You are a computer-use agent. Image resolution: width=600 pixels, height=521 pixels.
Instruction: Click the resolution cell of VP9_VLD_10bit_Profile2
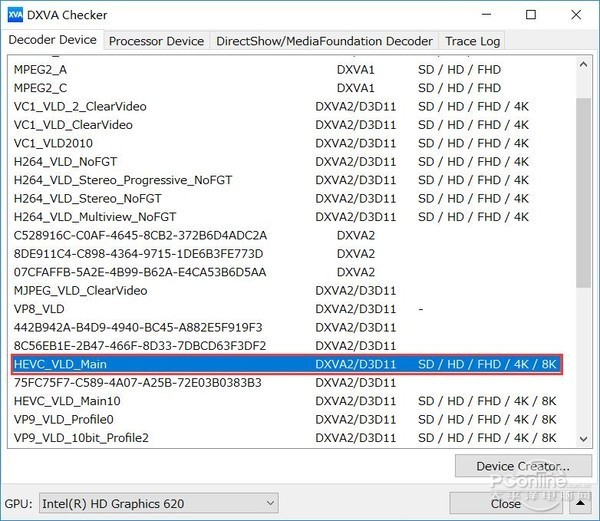pyautogui.click(x=487, y=438)
